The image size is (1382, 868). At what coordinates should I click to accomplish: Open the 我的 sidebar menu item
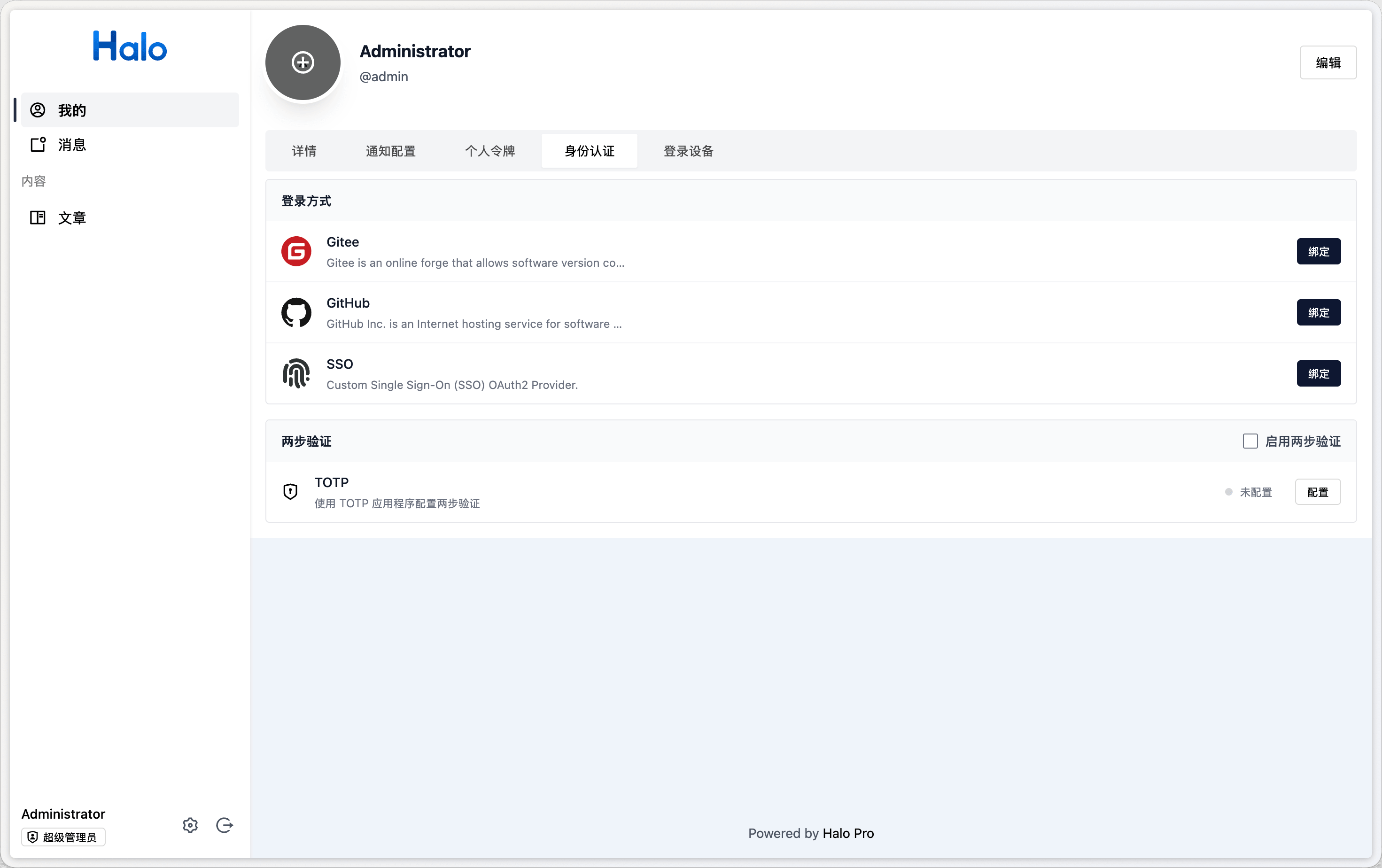[130, 109]
